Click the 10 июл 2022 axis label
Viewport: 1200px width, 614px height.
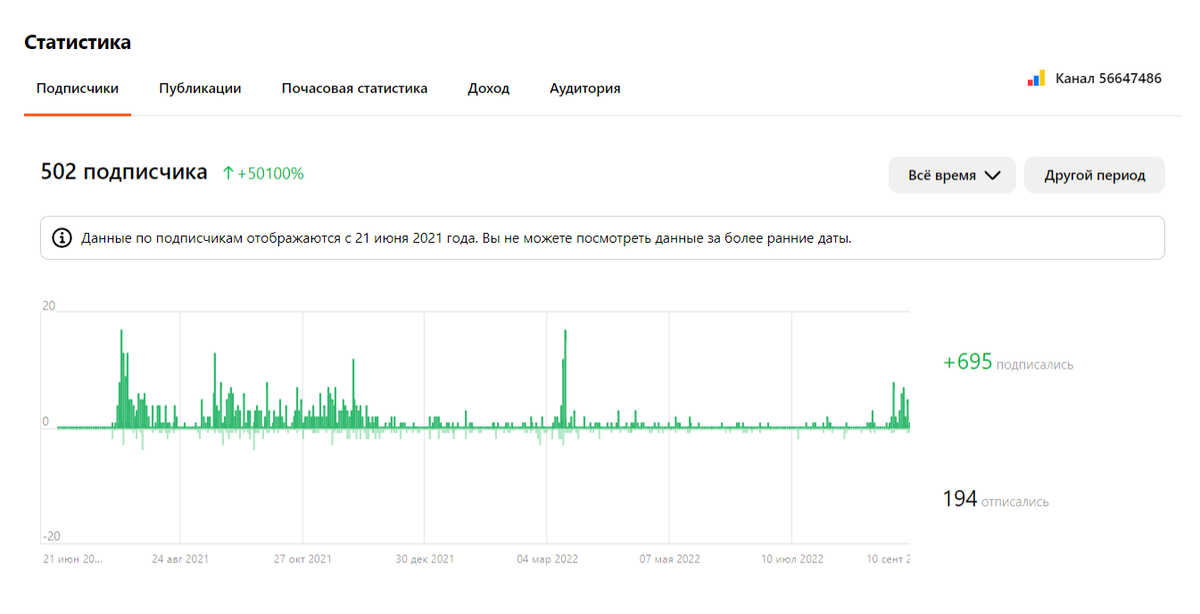[x=792, y=559]
